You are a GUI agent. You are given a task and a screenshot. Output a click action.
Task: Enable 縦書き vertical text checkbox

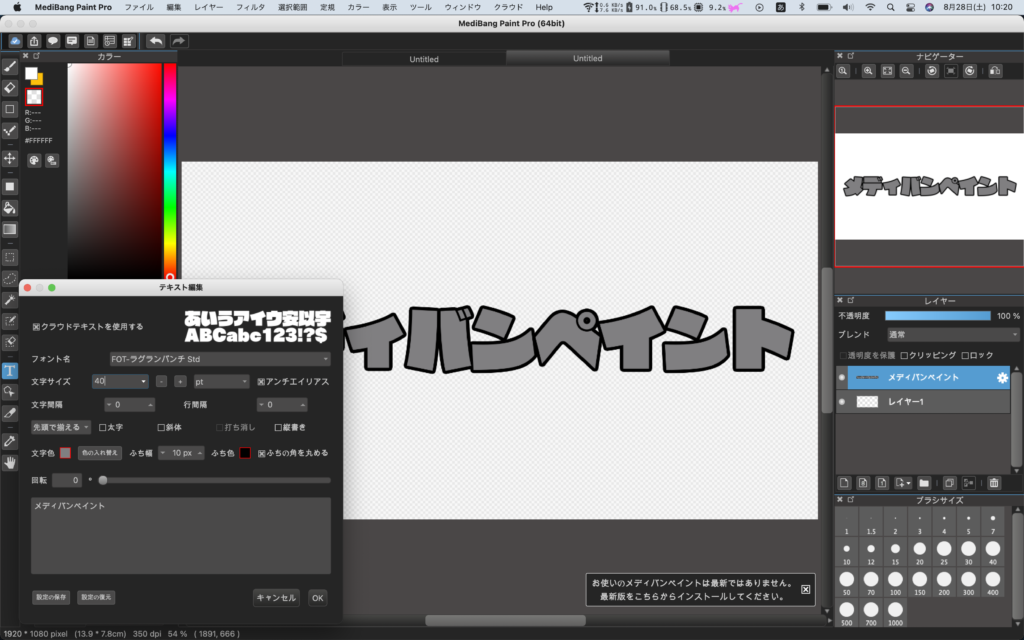point(278,427)
